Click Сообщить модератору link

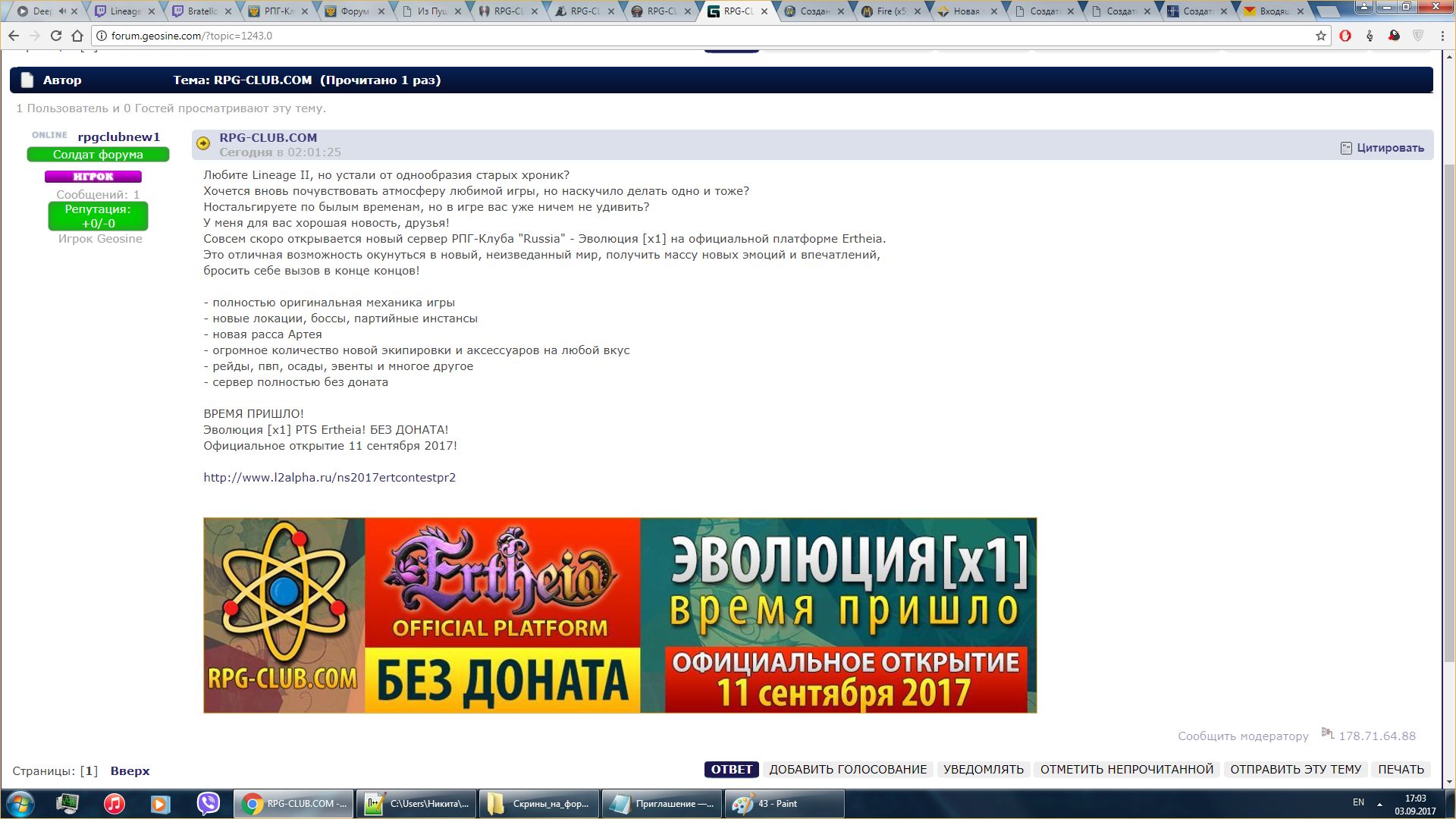click(1243, 736)
